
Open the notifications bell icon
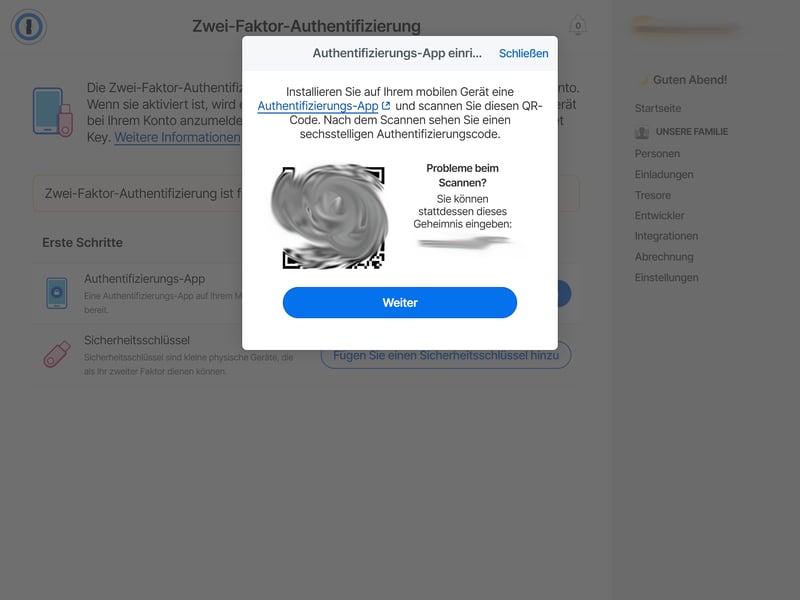578,26
